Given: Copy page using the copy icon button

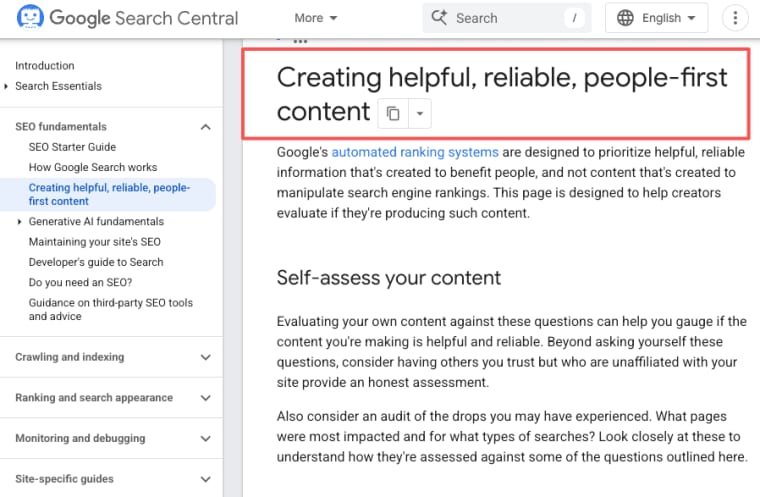Looking at the screenshot, I should point(393,113).
